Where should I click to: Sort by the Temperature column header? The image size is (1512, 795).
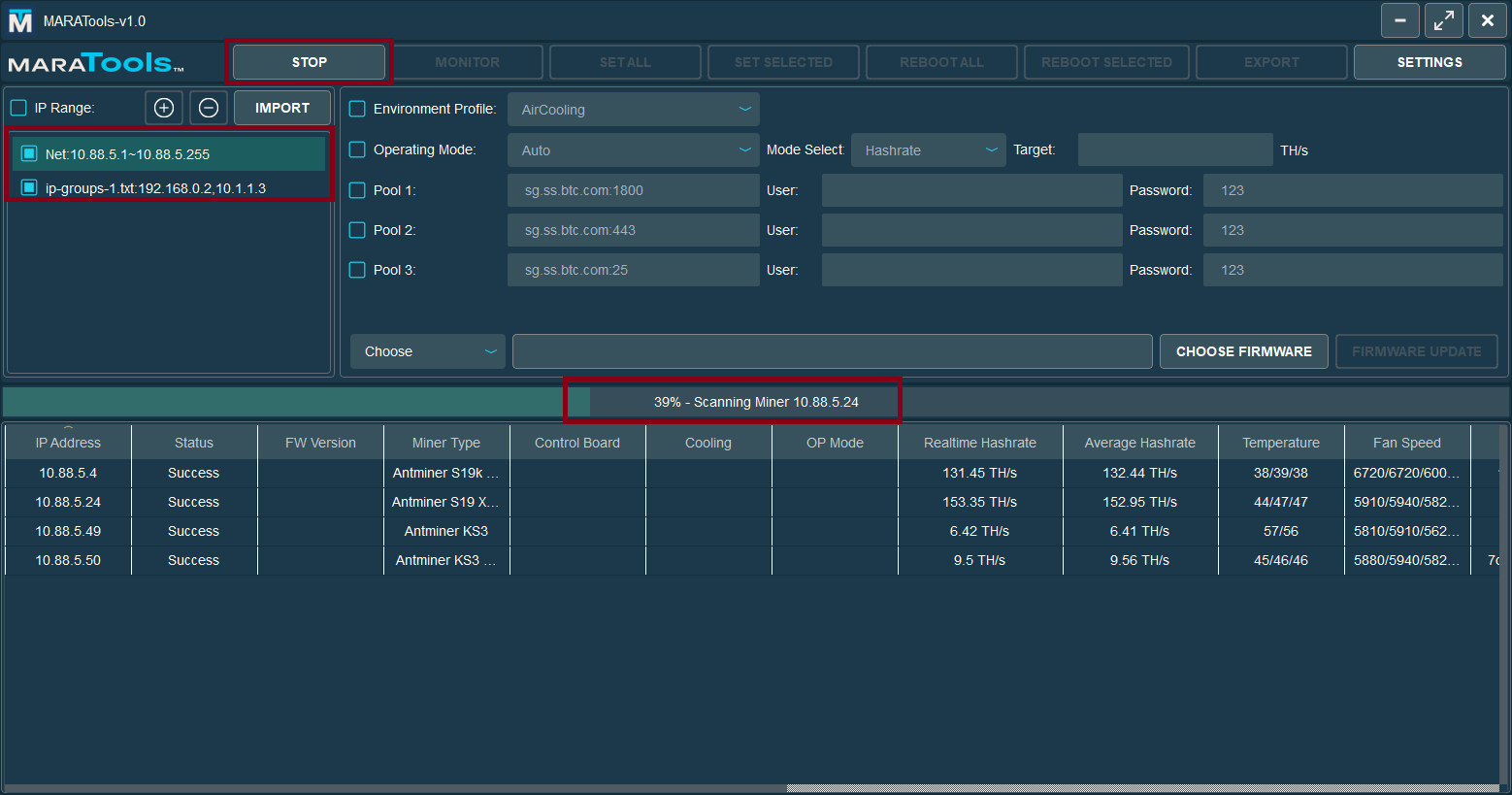(x=1281, y=443)
